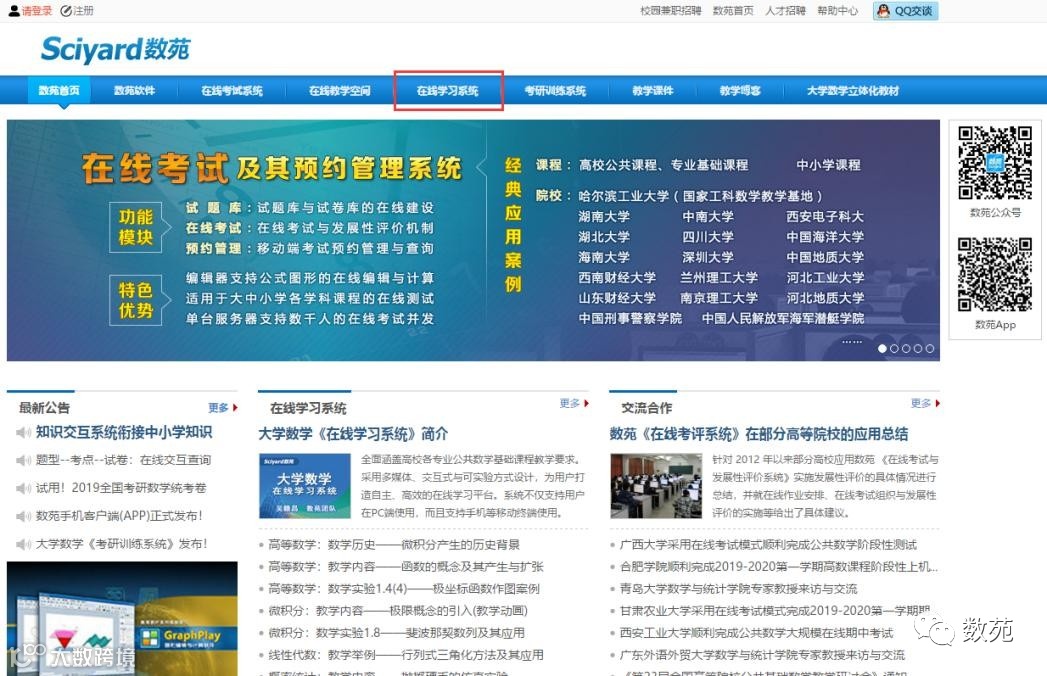Open 帮助中心 top link
1047x676 pixels.
click(837, 11)
